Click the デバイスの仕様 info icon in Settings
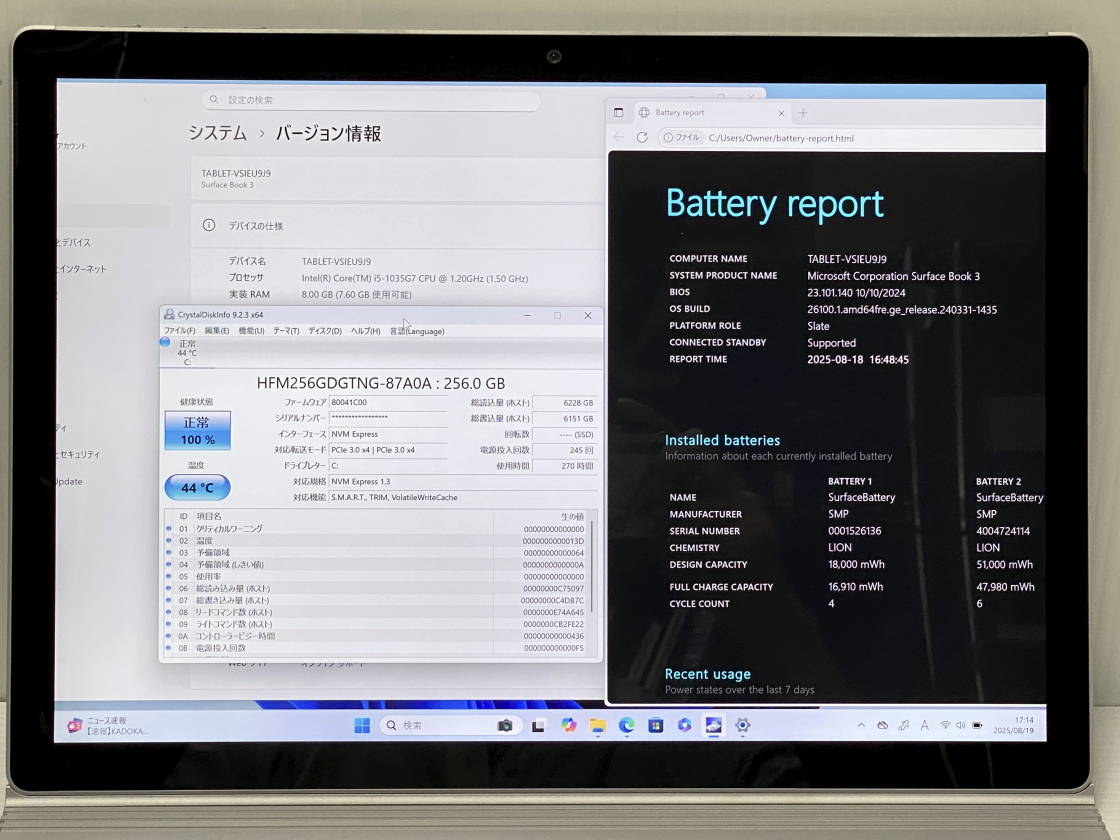Image resolution: width=1120 pixels, height=840 pixels. pyautogui.click(x=209, y=226)
